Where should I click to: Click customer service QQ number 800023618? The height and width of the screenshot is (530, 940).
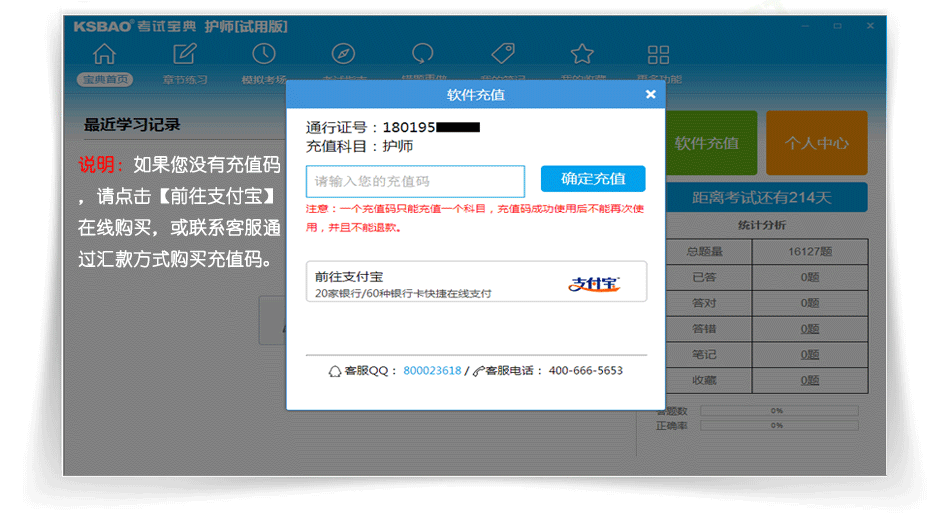click(x=432, y=371)
